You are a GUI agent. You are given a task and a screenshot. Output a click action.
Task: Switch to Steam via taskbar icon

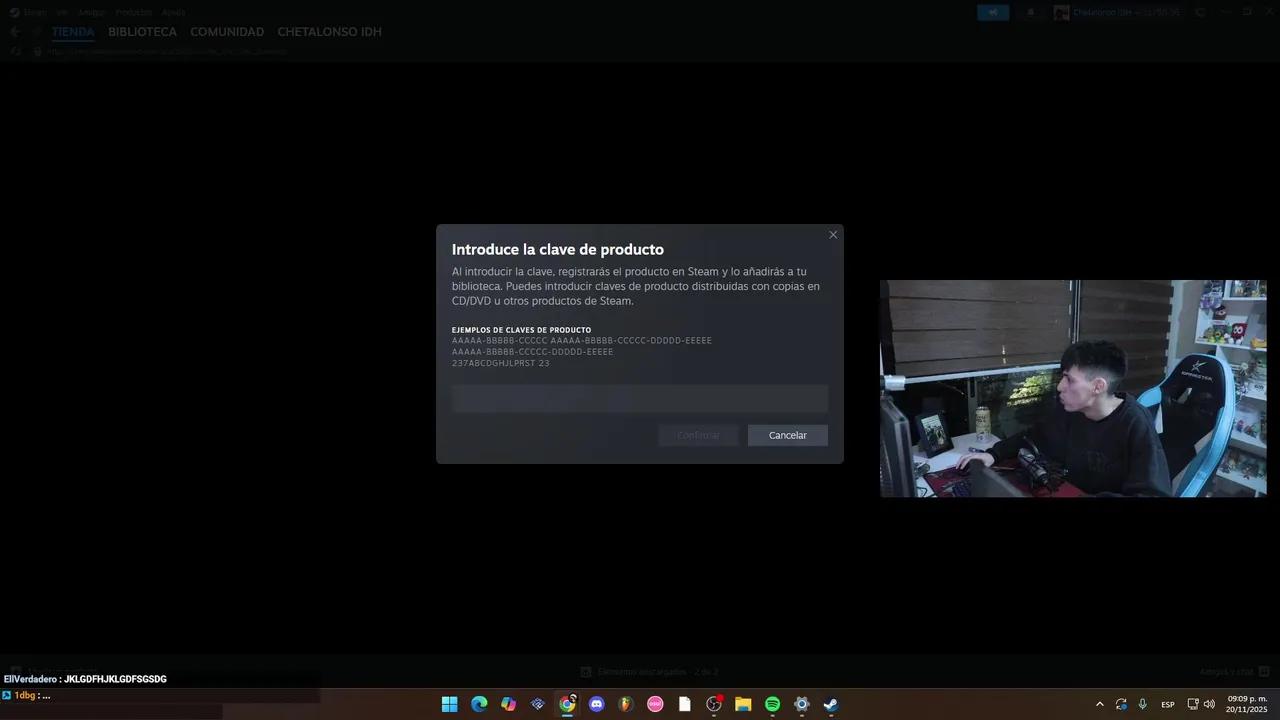pos(831,704)
